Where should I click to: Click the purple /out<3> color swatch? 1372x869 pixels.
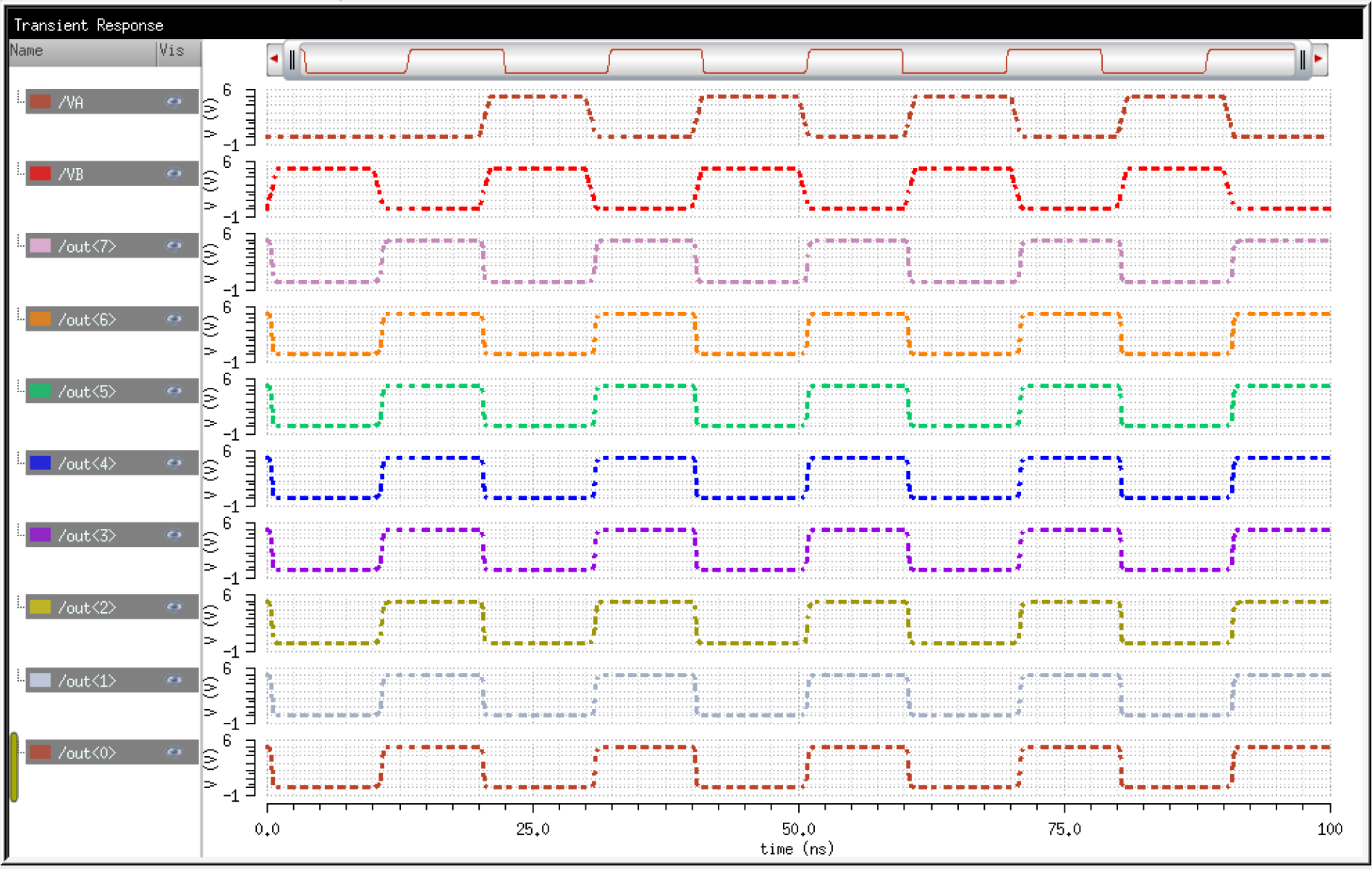[40, 535]
